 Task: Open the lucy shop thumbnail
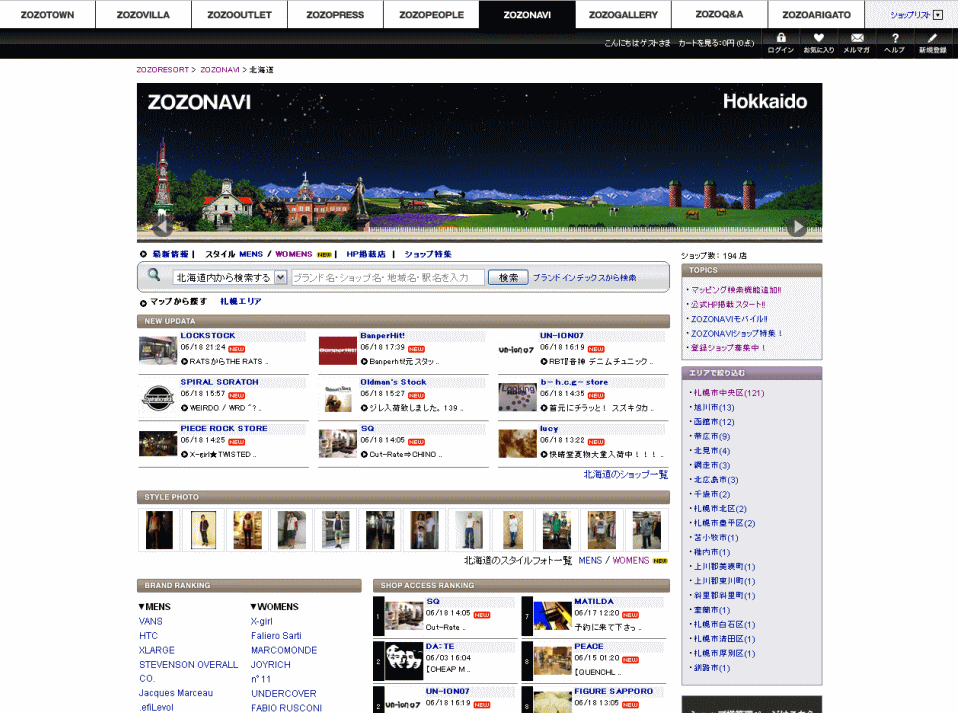click(x=517, y=444)
